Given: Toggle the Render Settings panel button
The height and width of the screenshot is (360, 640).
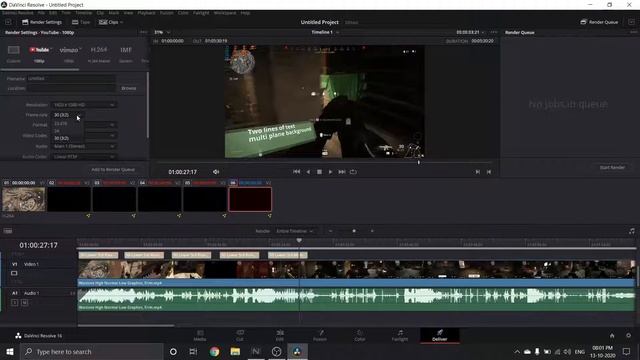Looking at the screenshot, I should point(42,22).
